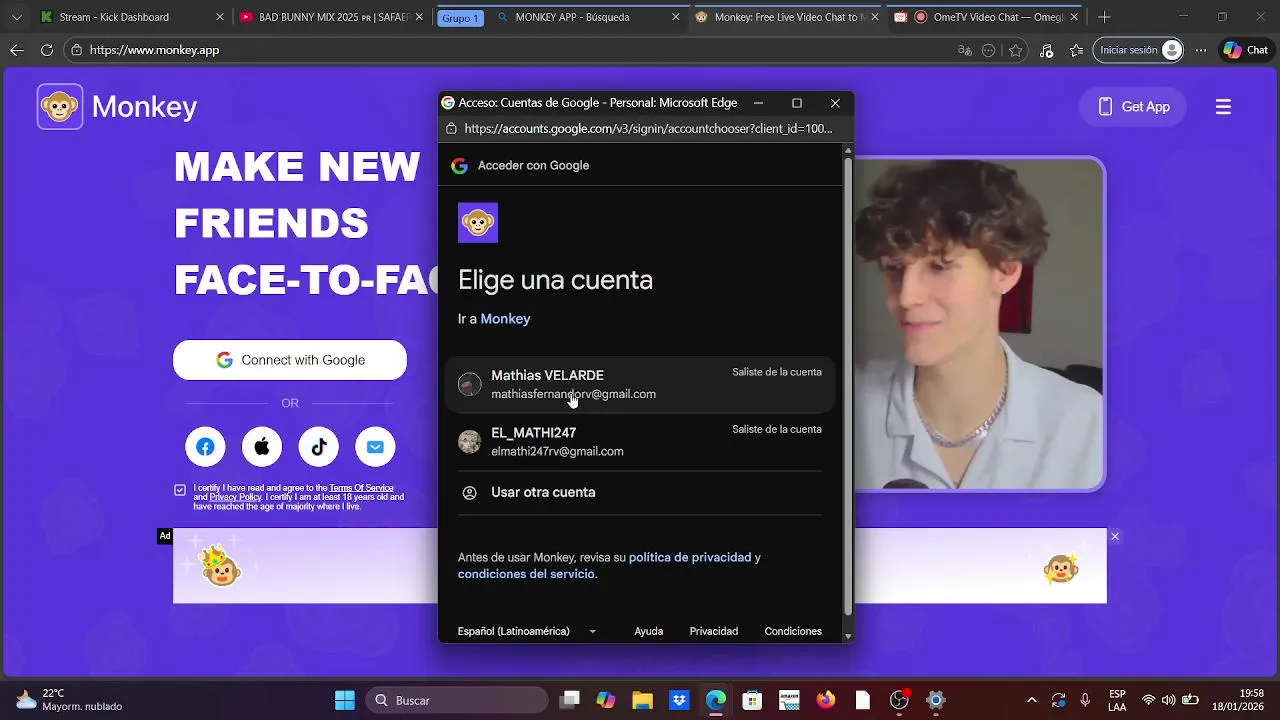
Task: Open Copilot Chat button in Edge
Action: 1246,50
